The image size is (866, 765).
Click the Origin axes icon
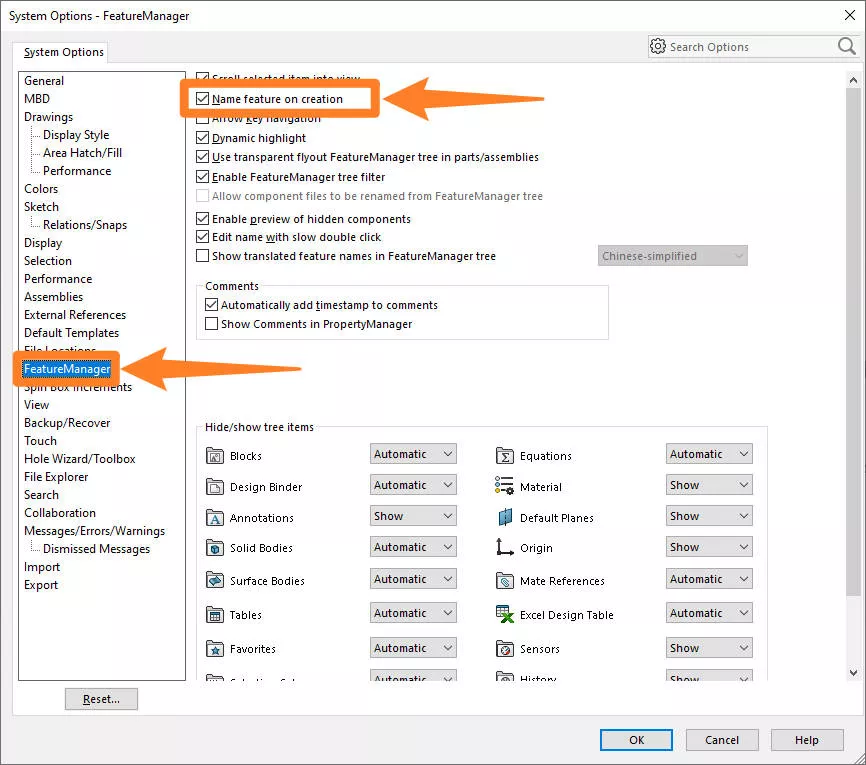pyautogui.click(x=505, y=548)
